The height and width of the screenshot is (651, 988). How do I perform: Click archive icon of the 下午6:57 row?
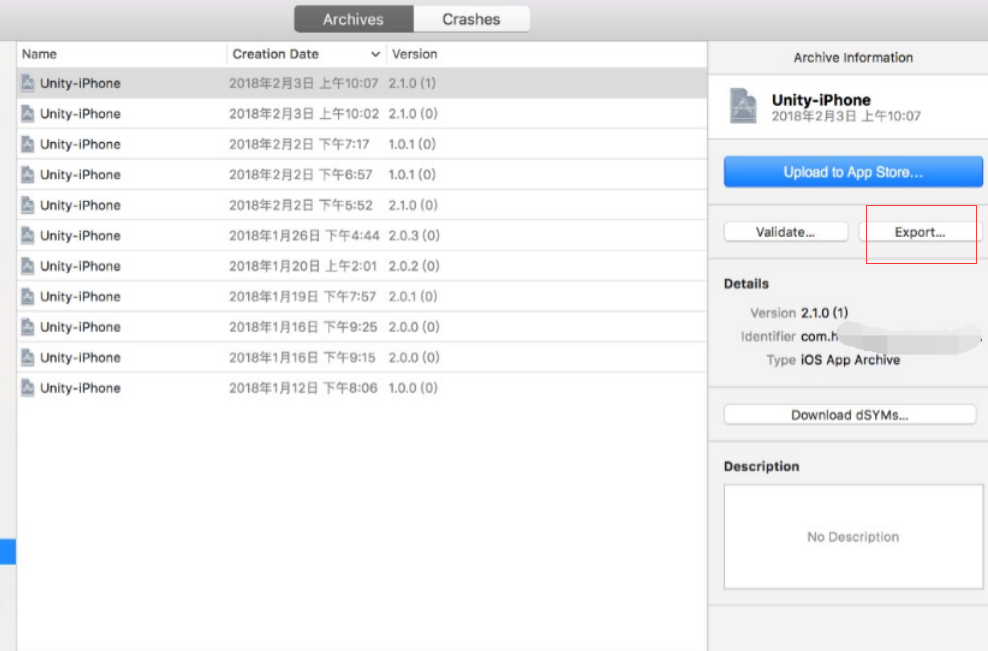point(28,175)
